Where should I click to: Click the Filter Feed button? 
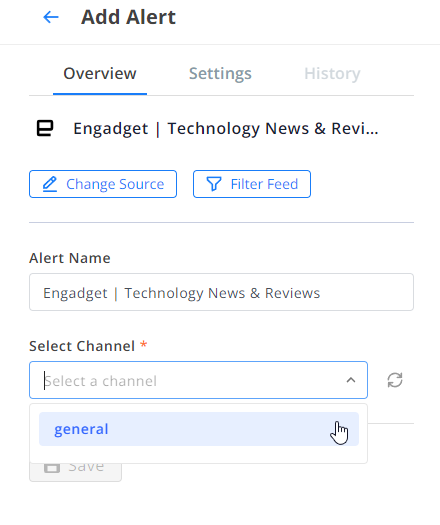point(252,184)
